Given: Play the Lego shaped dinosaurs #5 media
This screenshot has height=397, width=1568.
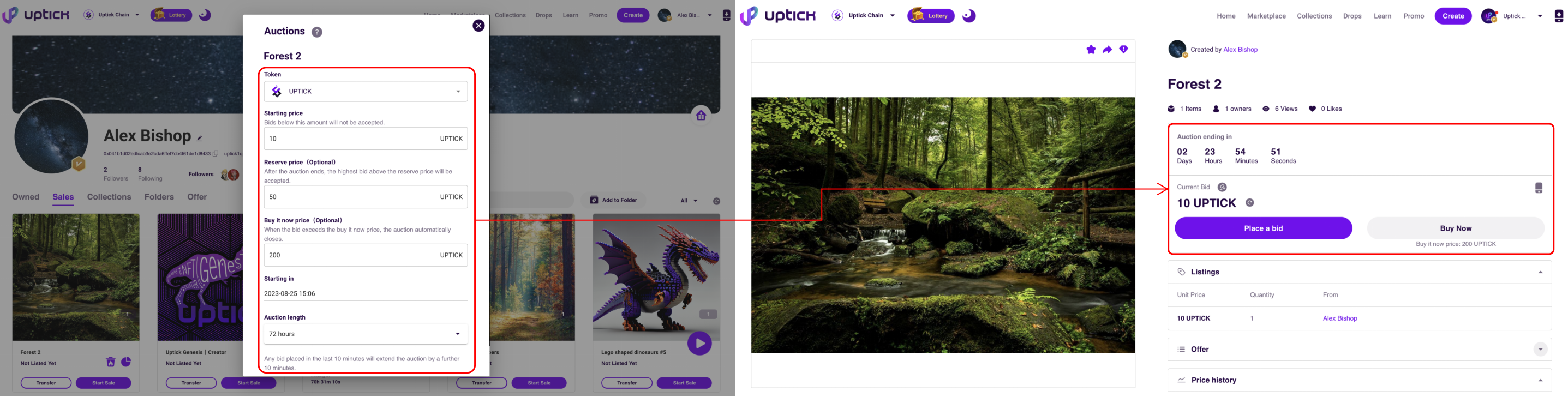Looking at the screenshot, I should pyautogui.click(x=699, y=344).
